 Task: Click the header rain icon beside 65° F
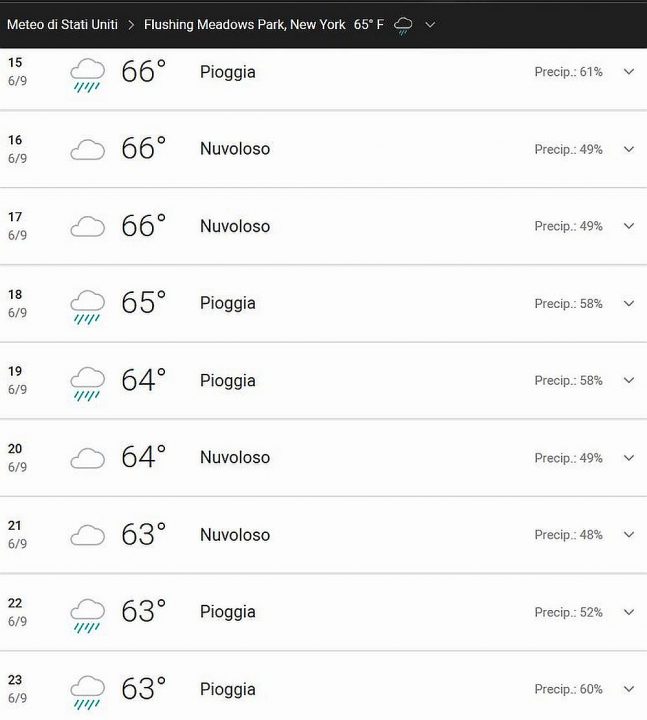point(403,26)
